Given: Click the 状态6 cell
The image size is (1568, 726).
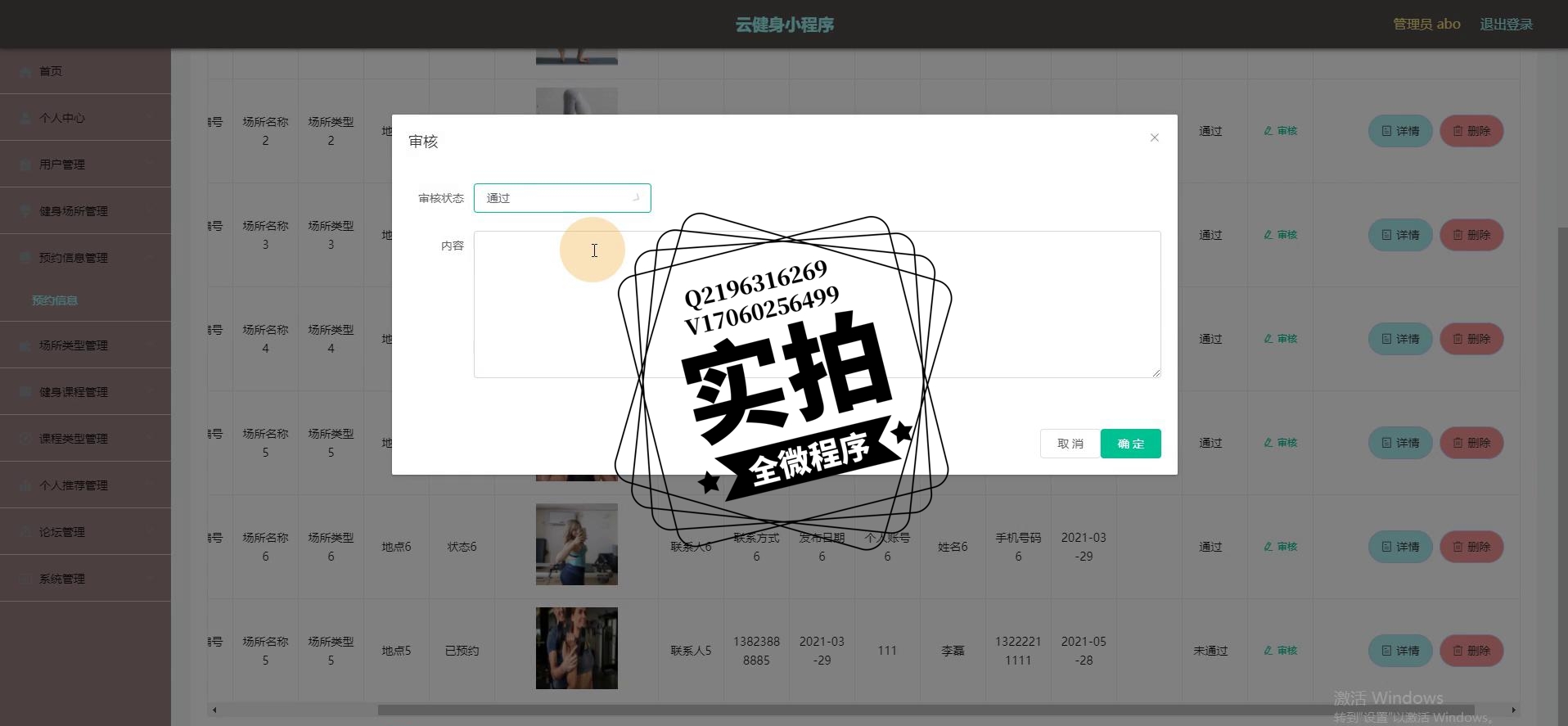Looking at the screenshot, I should [462, 547].
